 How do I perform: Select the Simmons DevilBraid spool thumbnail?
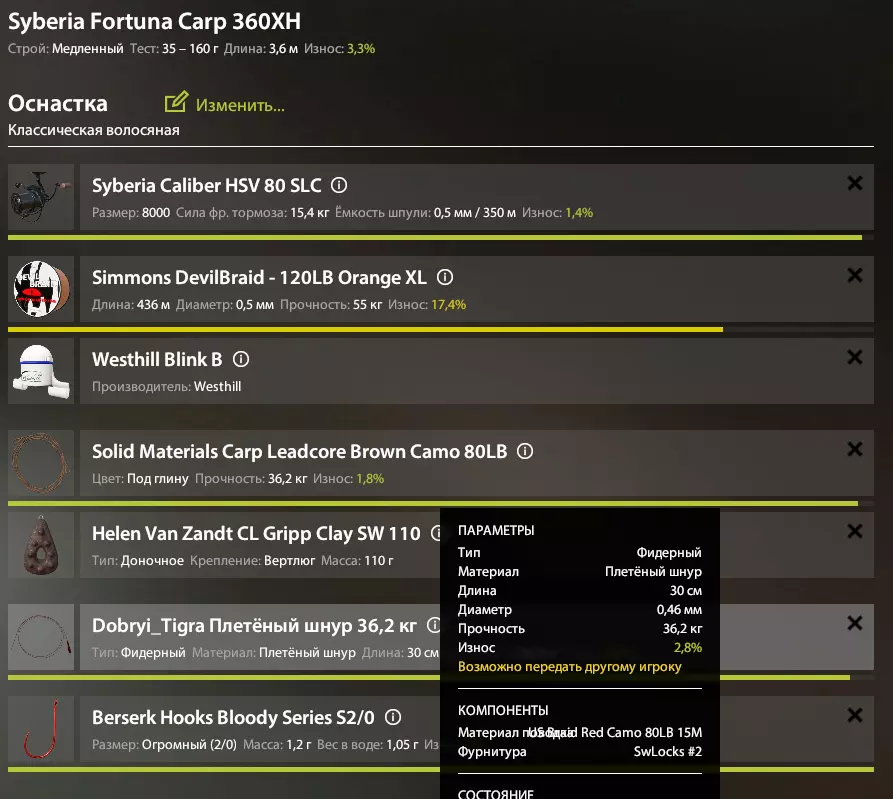(41, 289)
